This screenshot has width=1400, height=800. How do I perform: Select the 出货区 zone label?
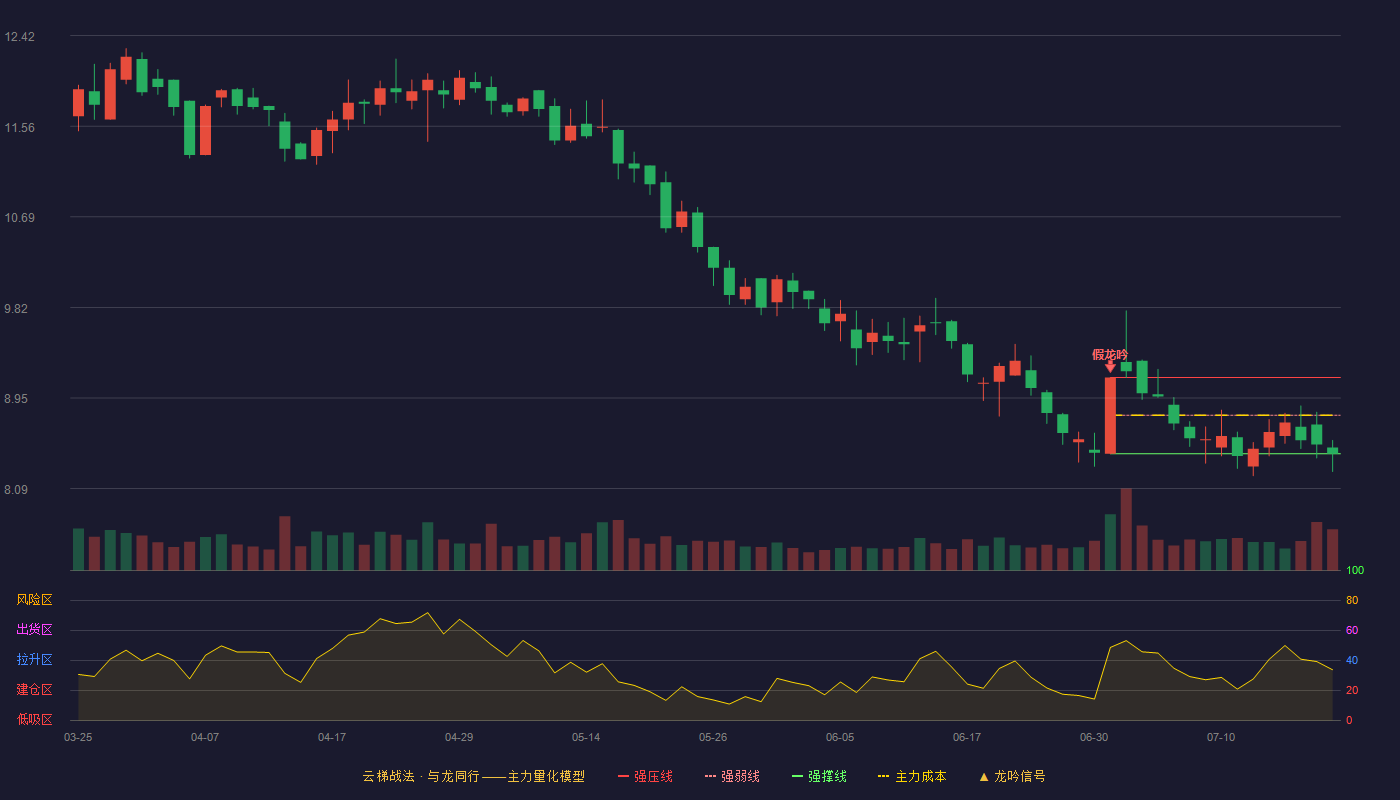point(34,630)
